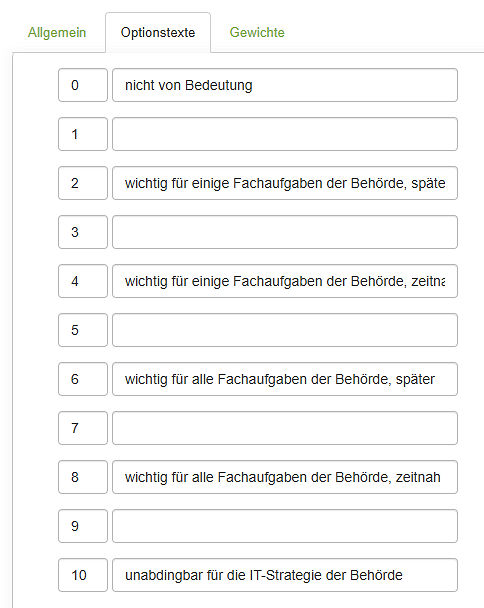The image size is (484, 608).
Task: Select the Optionstexte tab
Action: (x=158, y=33)
